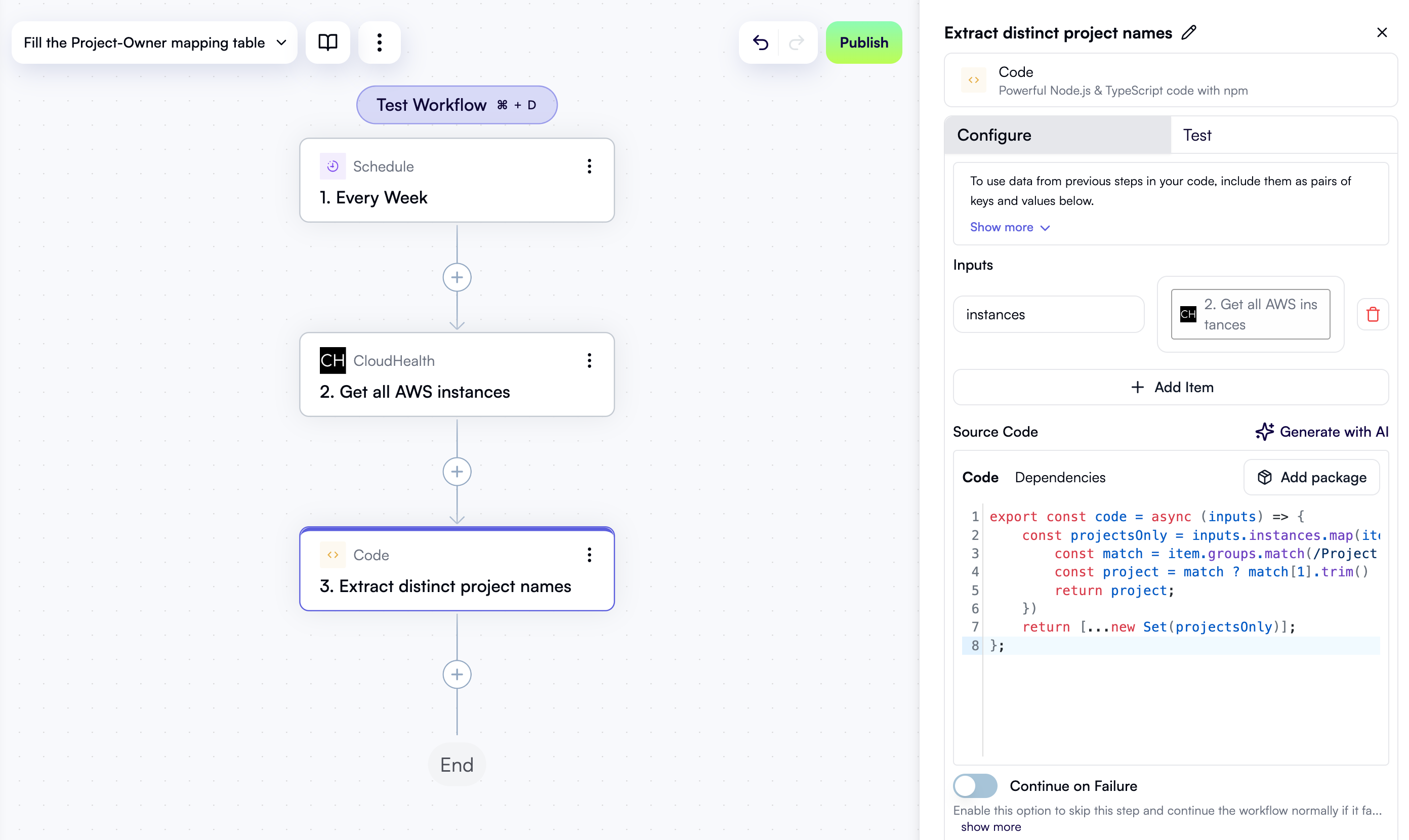Click the redo arrow icon
The height and width of the screenshot is (840, 1409).
tap(797, 43)
